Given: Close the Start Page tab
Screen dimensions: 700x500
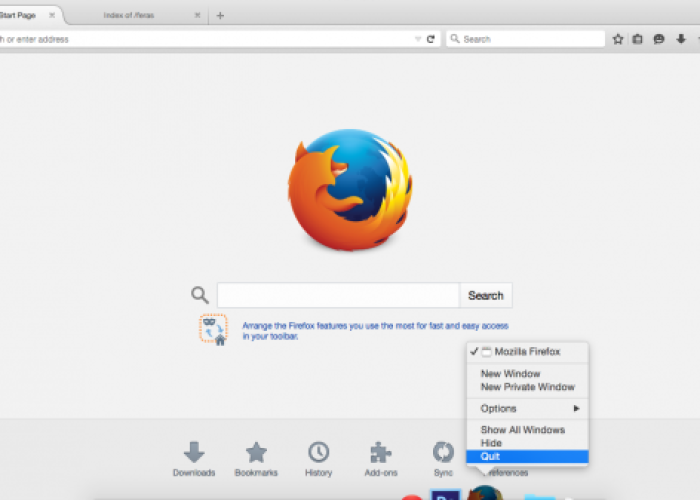Looking at the screenshot, I should [x=52, y=15].
